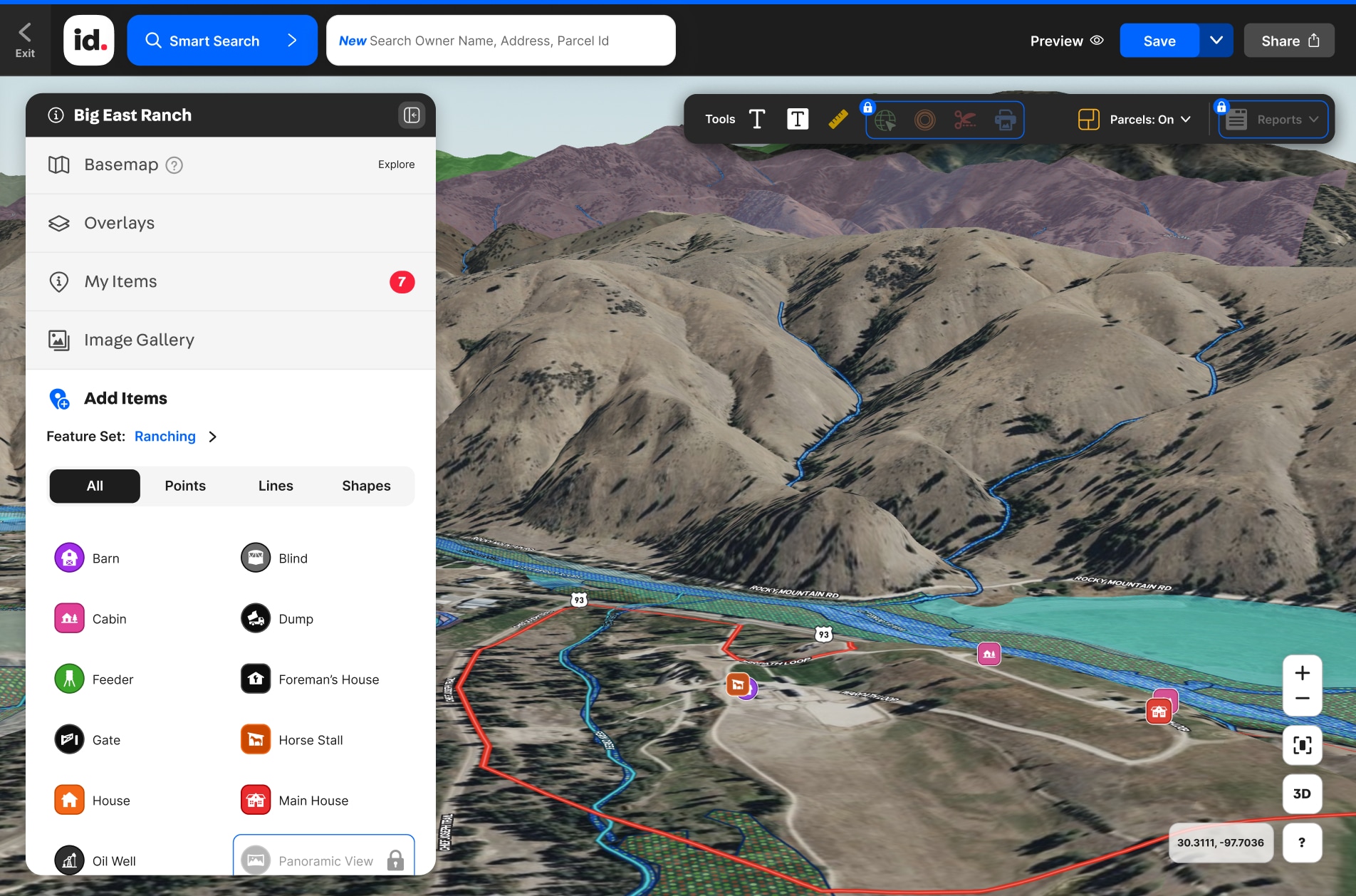The height and width of the screenshot is (896, 1356).
Task: Switch to the Points tab
Action: (184, 486)
